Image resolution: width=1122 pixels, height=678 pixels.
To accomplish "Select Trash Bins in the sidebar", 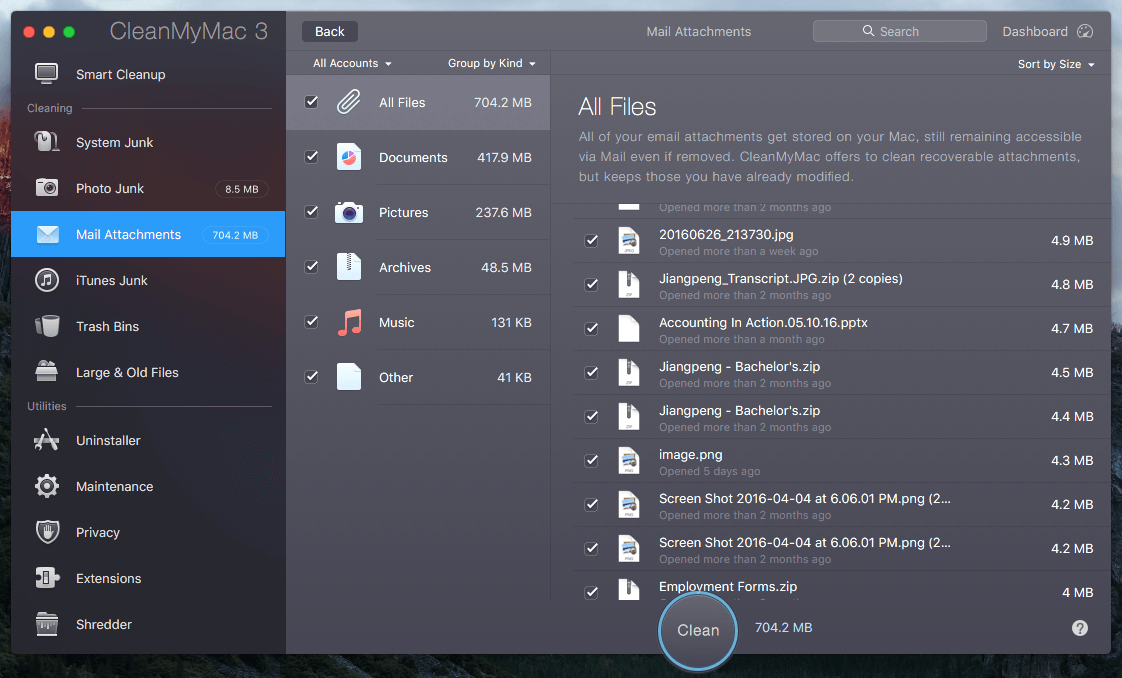I will [148, 326].
